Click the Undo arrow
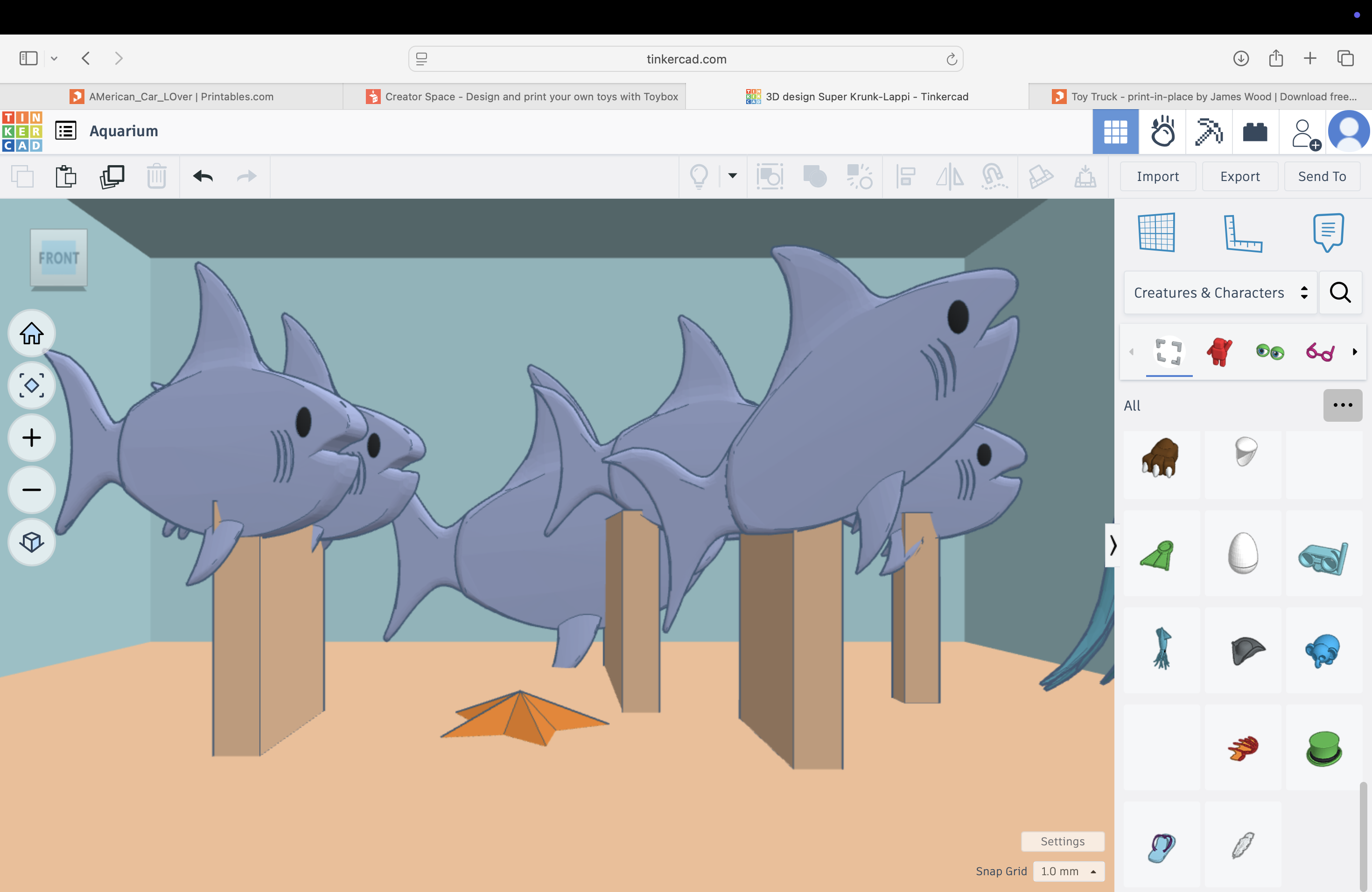This screenshot has height=892, width=1372. (203, 176)
